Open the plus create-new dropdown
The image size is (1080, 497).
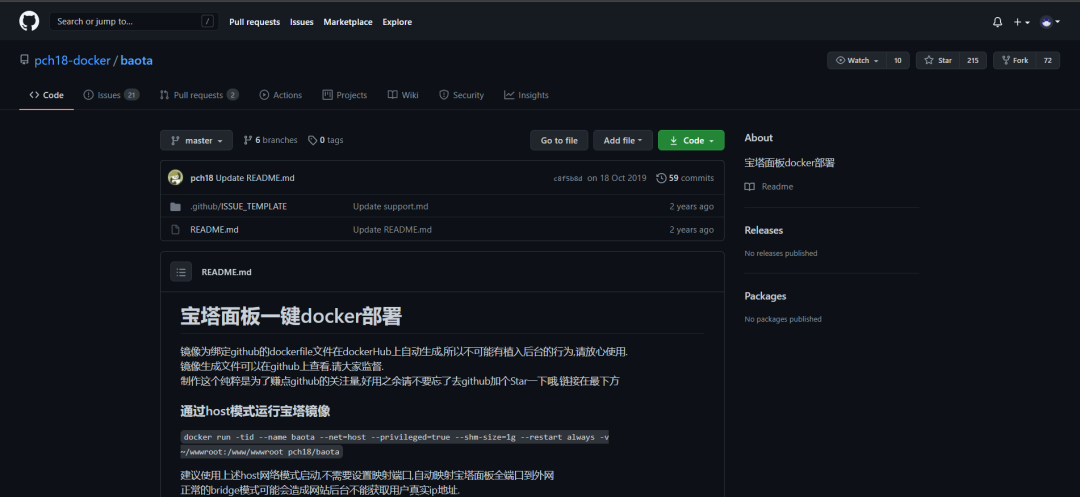pos(1021,22)
